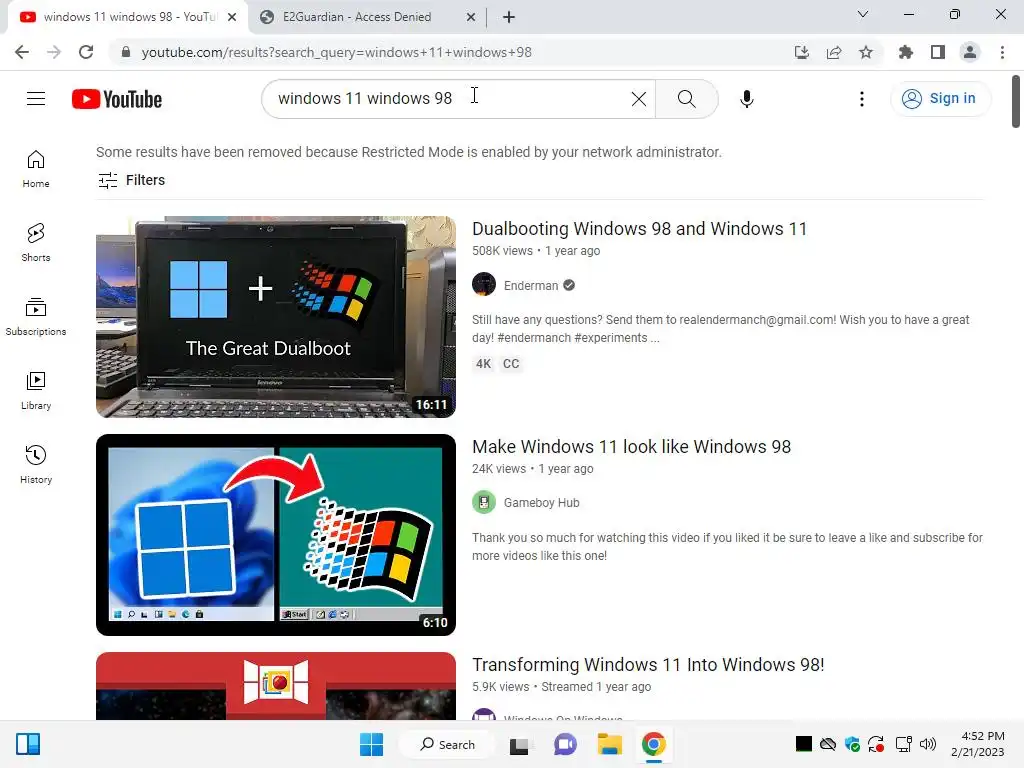Open the Extensions puzzle icon
This screenshot has width=1024, height=768.
[906, 52]
